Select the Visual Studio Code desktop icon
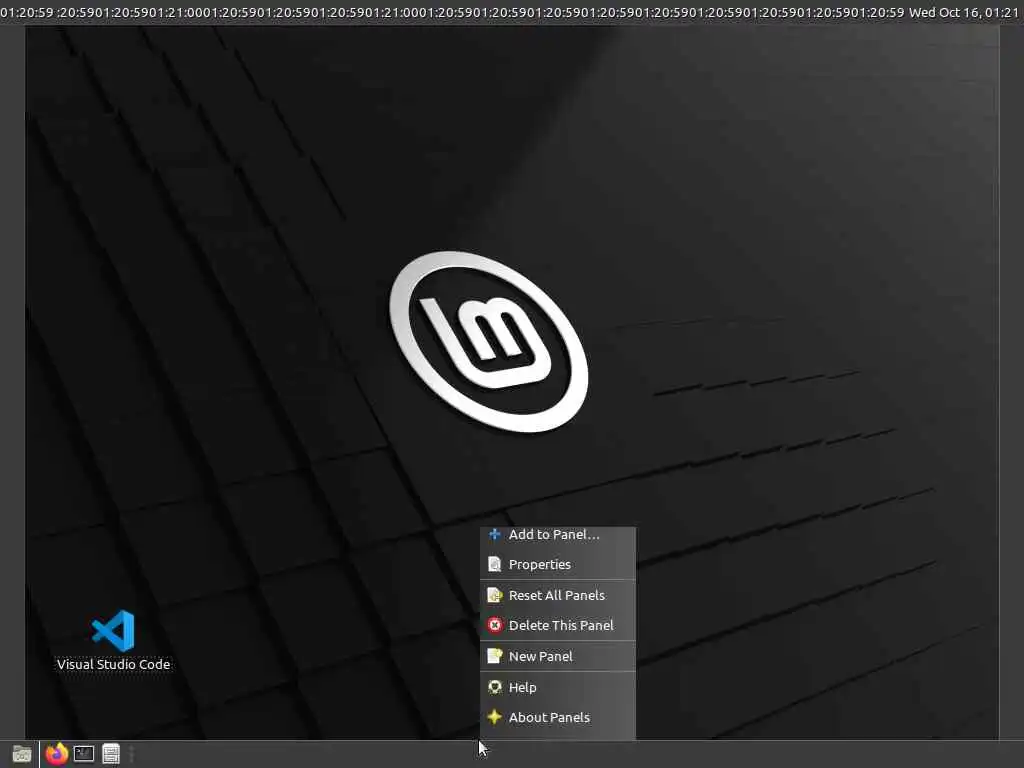This screenshot has width=1024, height=768. (x=113, y=641)
